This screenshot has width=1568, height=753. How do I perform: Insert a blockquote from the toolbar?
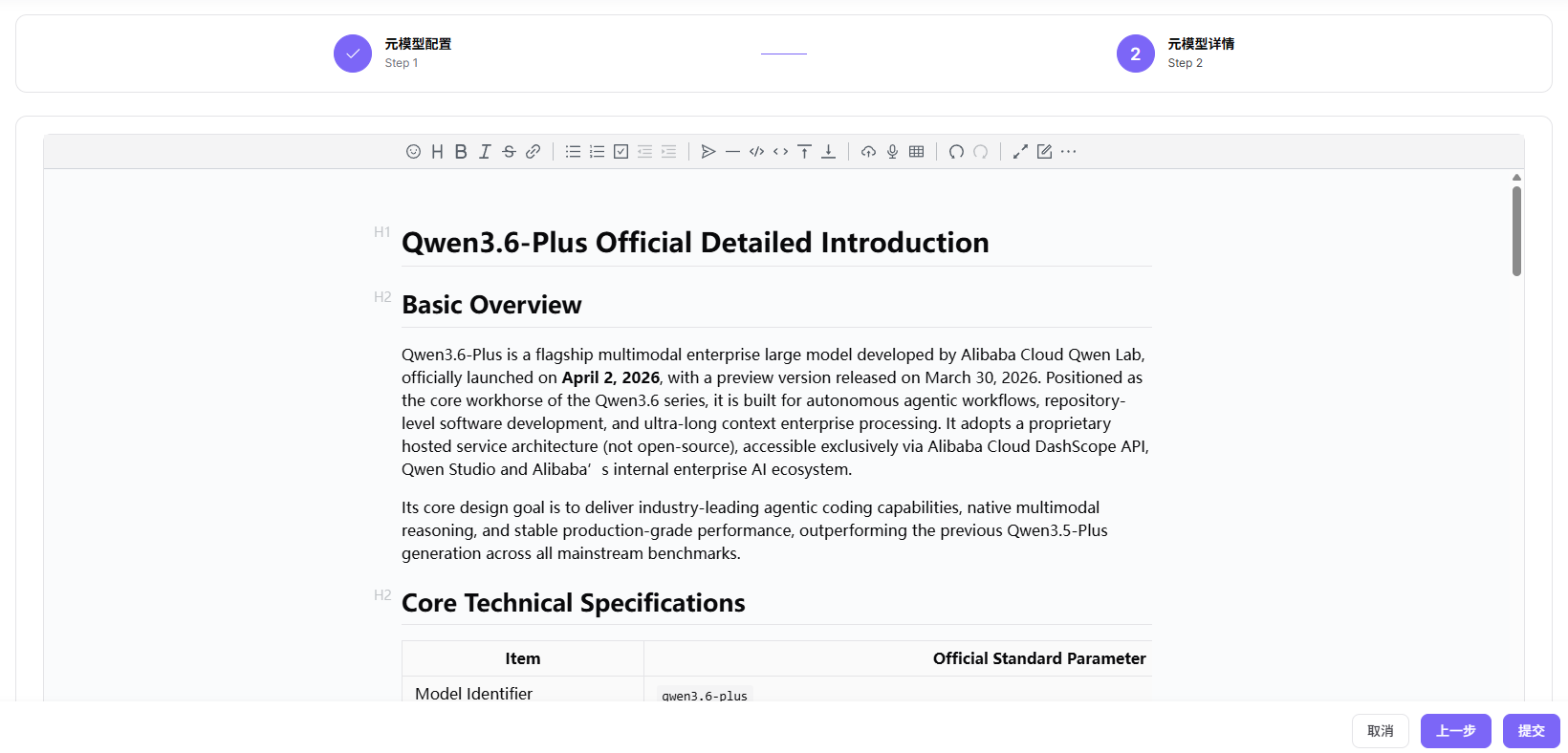pyautogui.click(x=708, y=152)
